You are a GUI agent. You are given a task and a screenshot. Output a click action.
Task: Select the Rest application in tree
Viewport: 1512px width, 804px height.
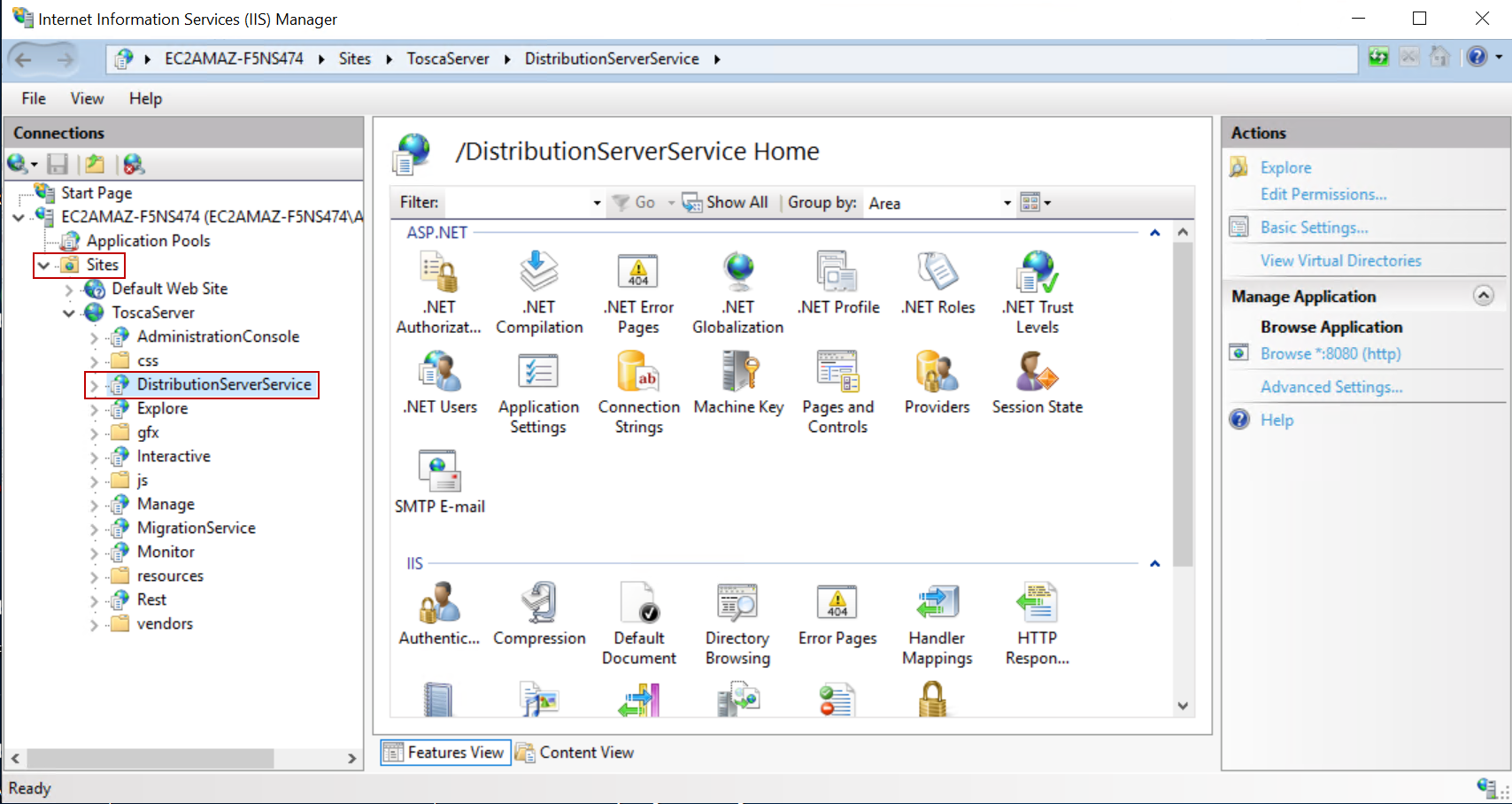[151, 599]
